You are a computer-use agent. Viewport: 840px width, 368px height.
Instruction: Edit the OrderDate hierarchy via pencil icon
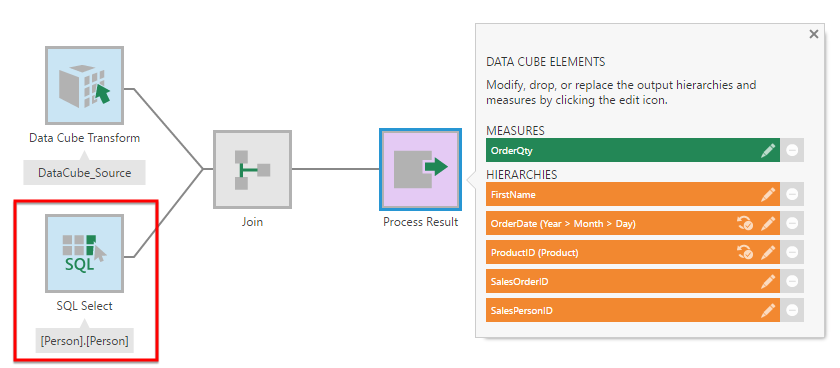pos(768,224)
